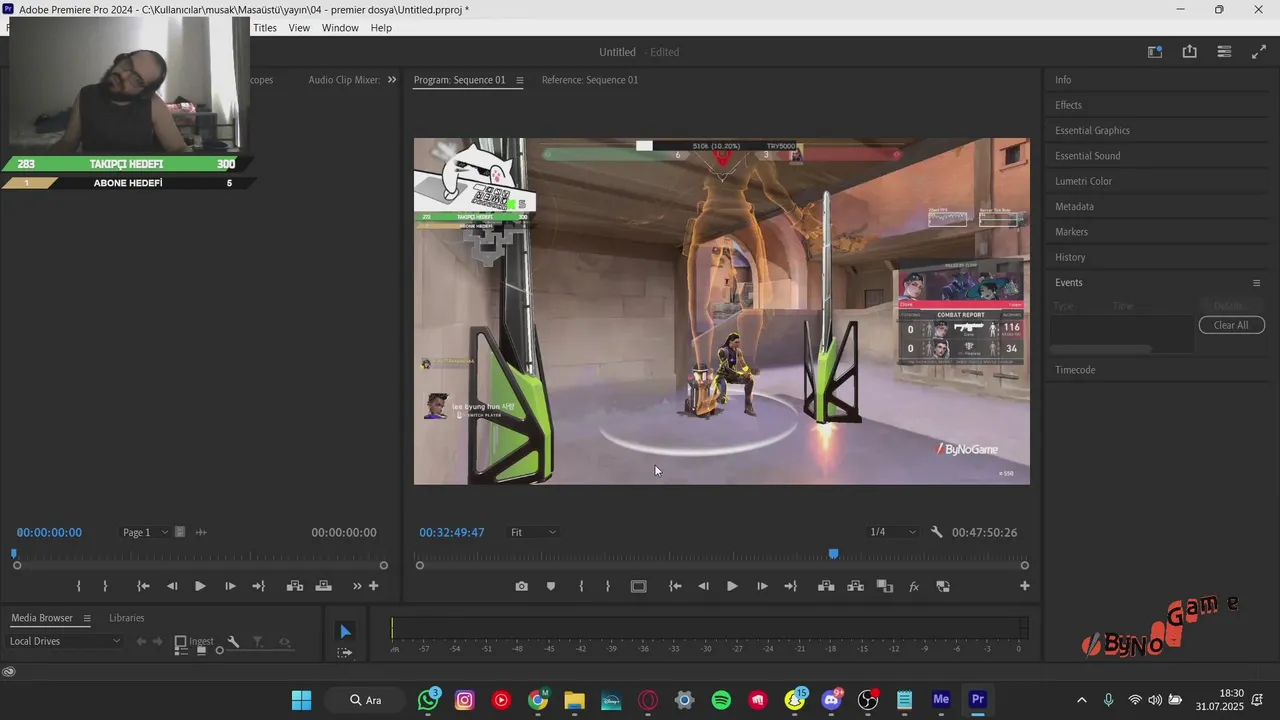Open the Local Drives dropdown
Image resolution: width=1280 pixels, height=720 pixels.
tap(65, 641)
